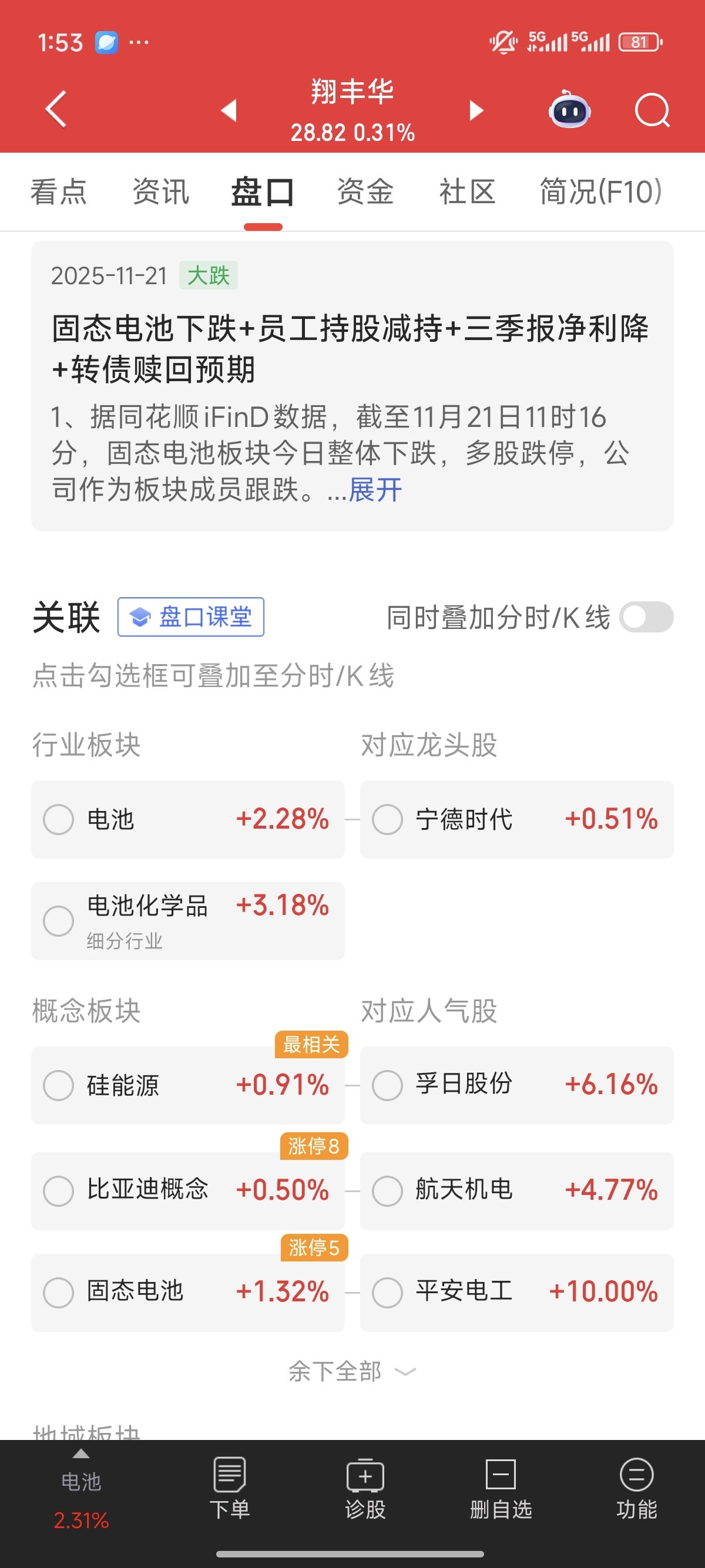Check the 固态电池 concept radio button
705x1568 pixels.
click(58, 1292)
